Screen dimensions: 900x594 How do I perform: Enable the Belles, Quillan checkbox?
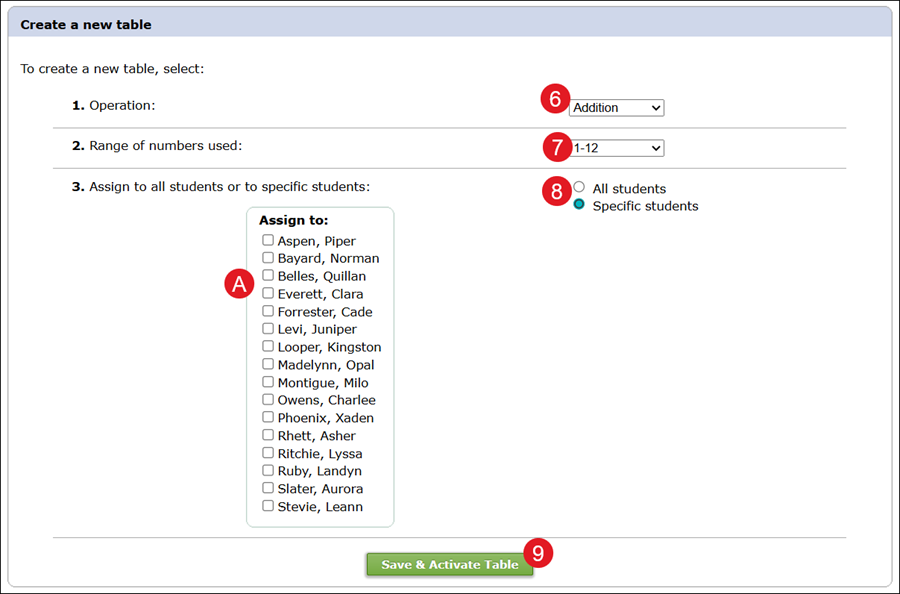[x=268, y=275]
